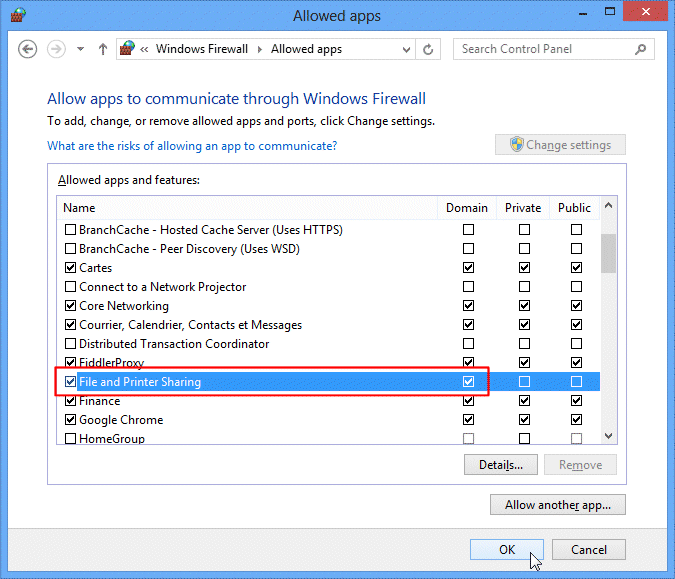This screenshot has height=579, width=675.
Task: Enable Connect to a Network Projector
Action: click(x=70, y=286)
